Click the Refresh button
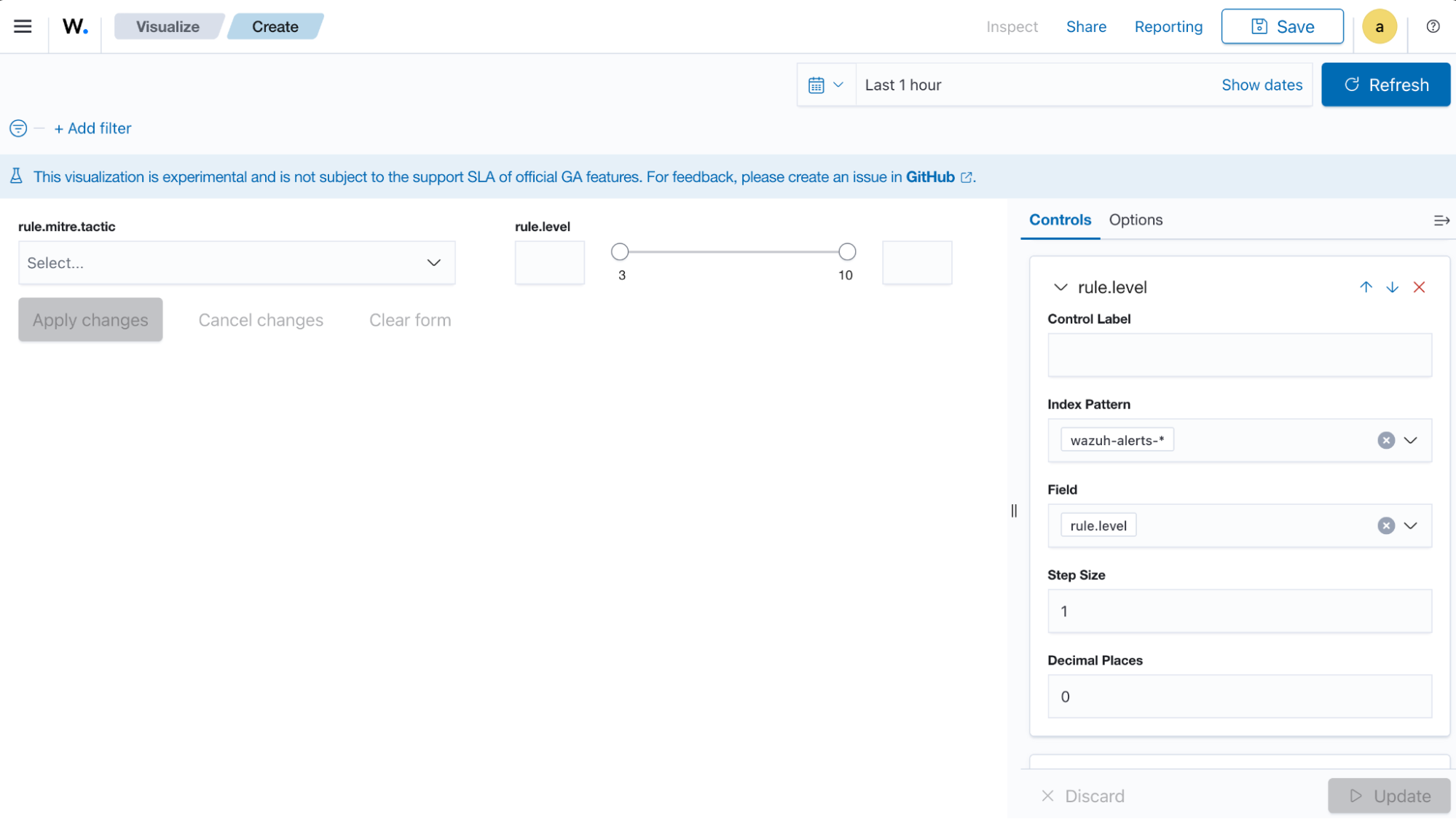The height and width of the screenshot is (819, 1456). (x=1385, y=85)
